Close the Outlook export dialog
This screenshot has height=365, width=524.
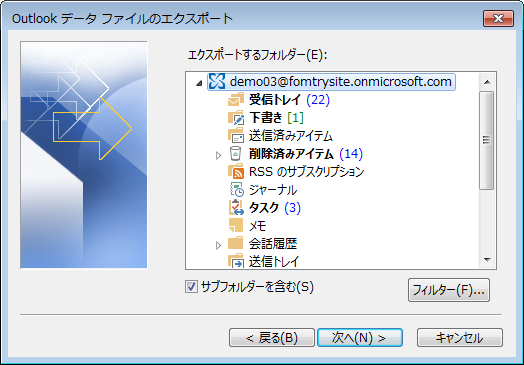point(498,18)
